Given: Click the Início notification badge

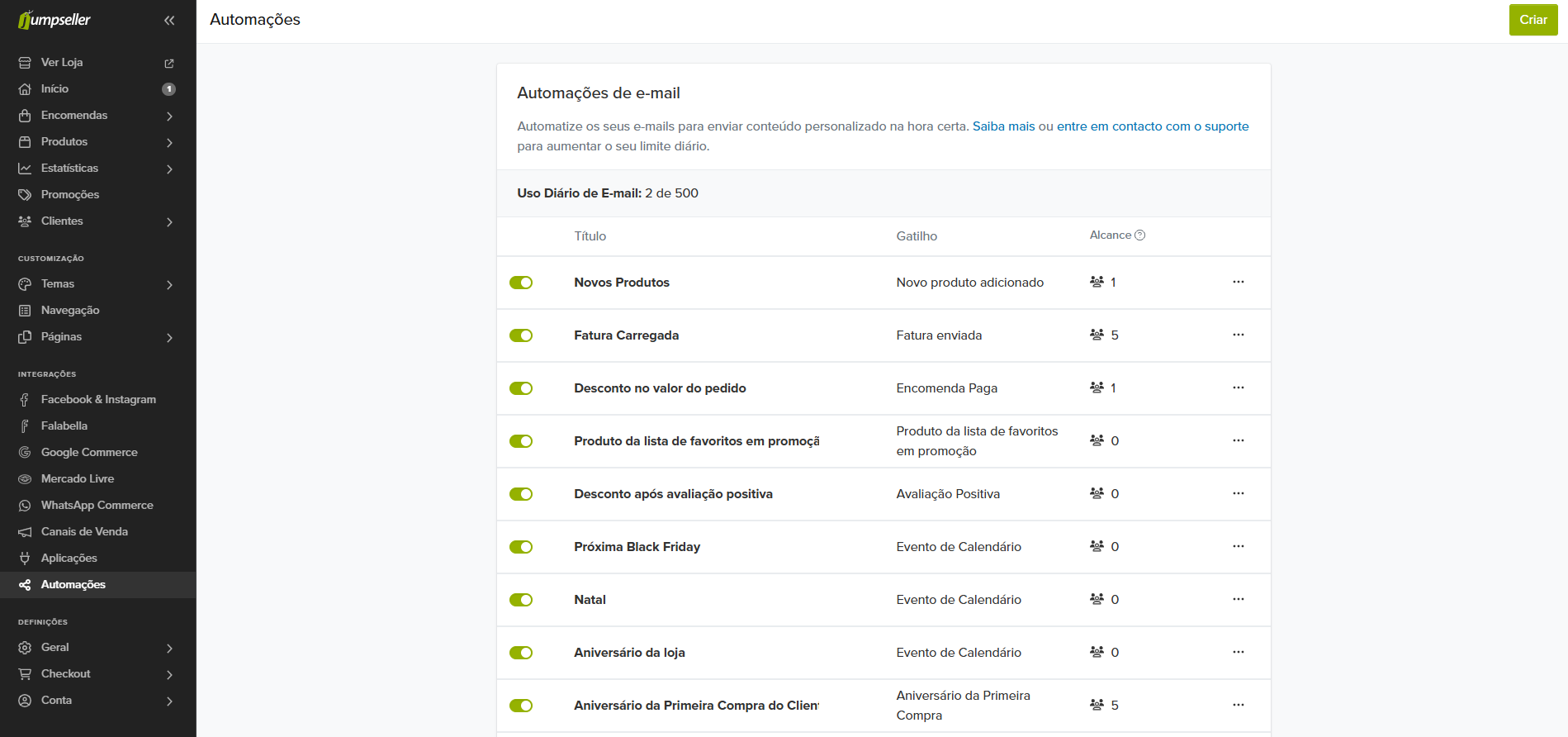Looking at the screenshot, I should coord(168,89).
